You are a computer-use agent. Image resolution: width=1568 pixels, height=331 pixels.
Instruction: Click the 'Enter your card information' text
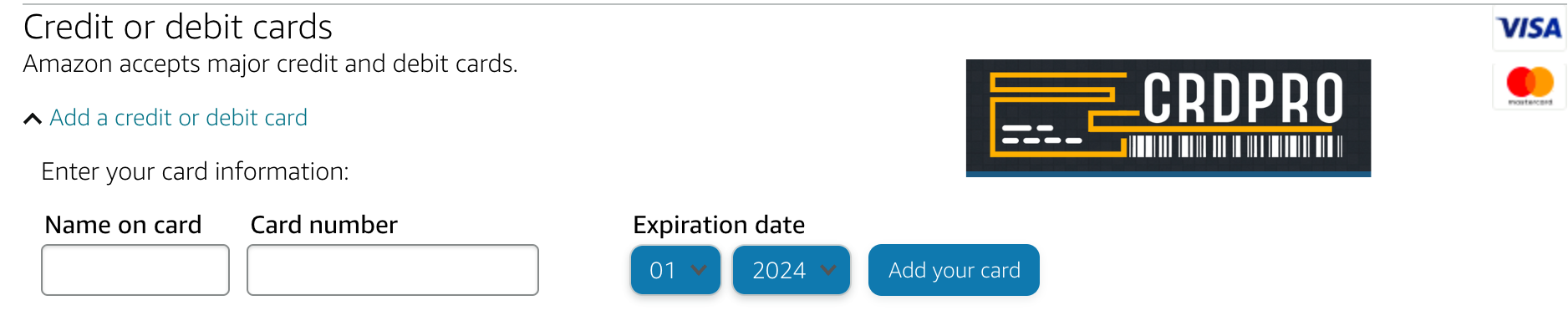(195, 171)
